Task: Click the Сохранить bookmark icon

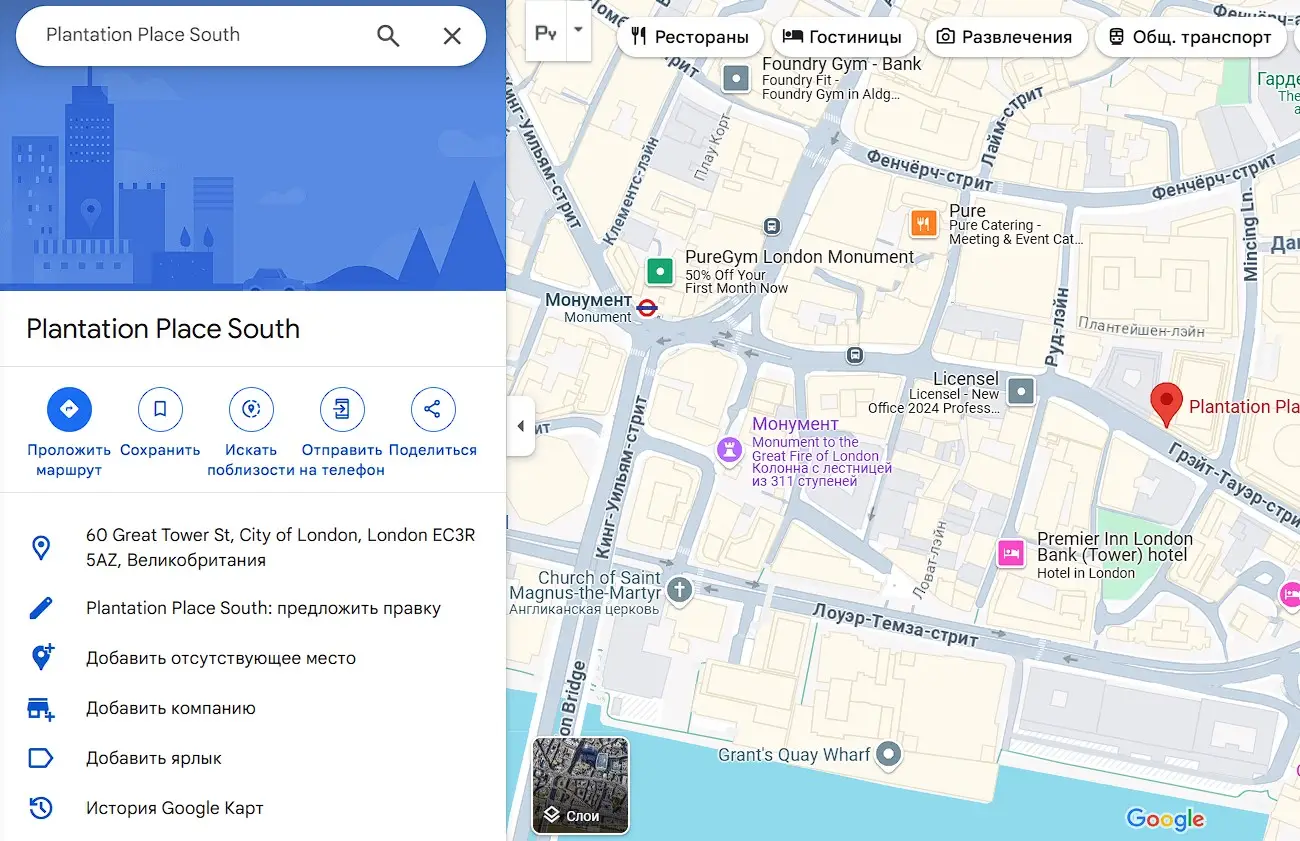Action: coord(160,409)
